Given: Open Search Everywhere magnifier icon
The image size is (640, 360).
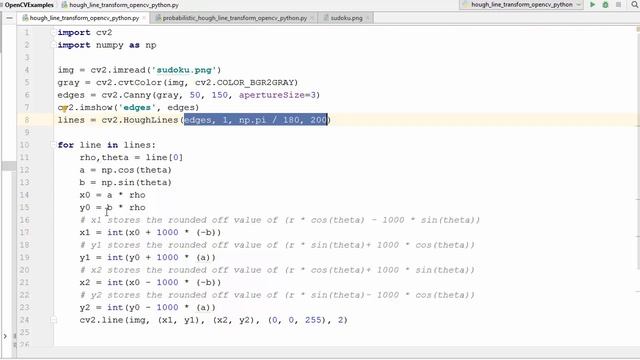Looking at the screenshot, I should (635, 4).
